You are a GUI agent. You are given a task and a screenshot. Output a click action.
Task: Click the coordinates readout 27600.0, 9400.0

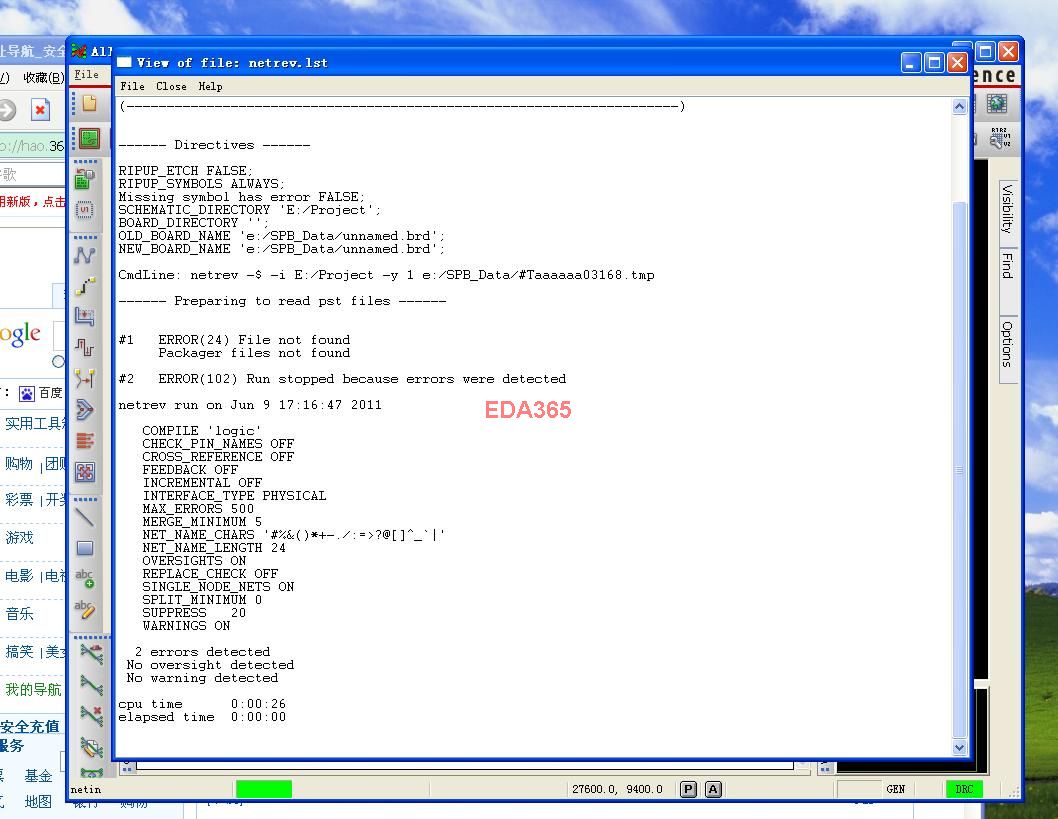[617, 789]
